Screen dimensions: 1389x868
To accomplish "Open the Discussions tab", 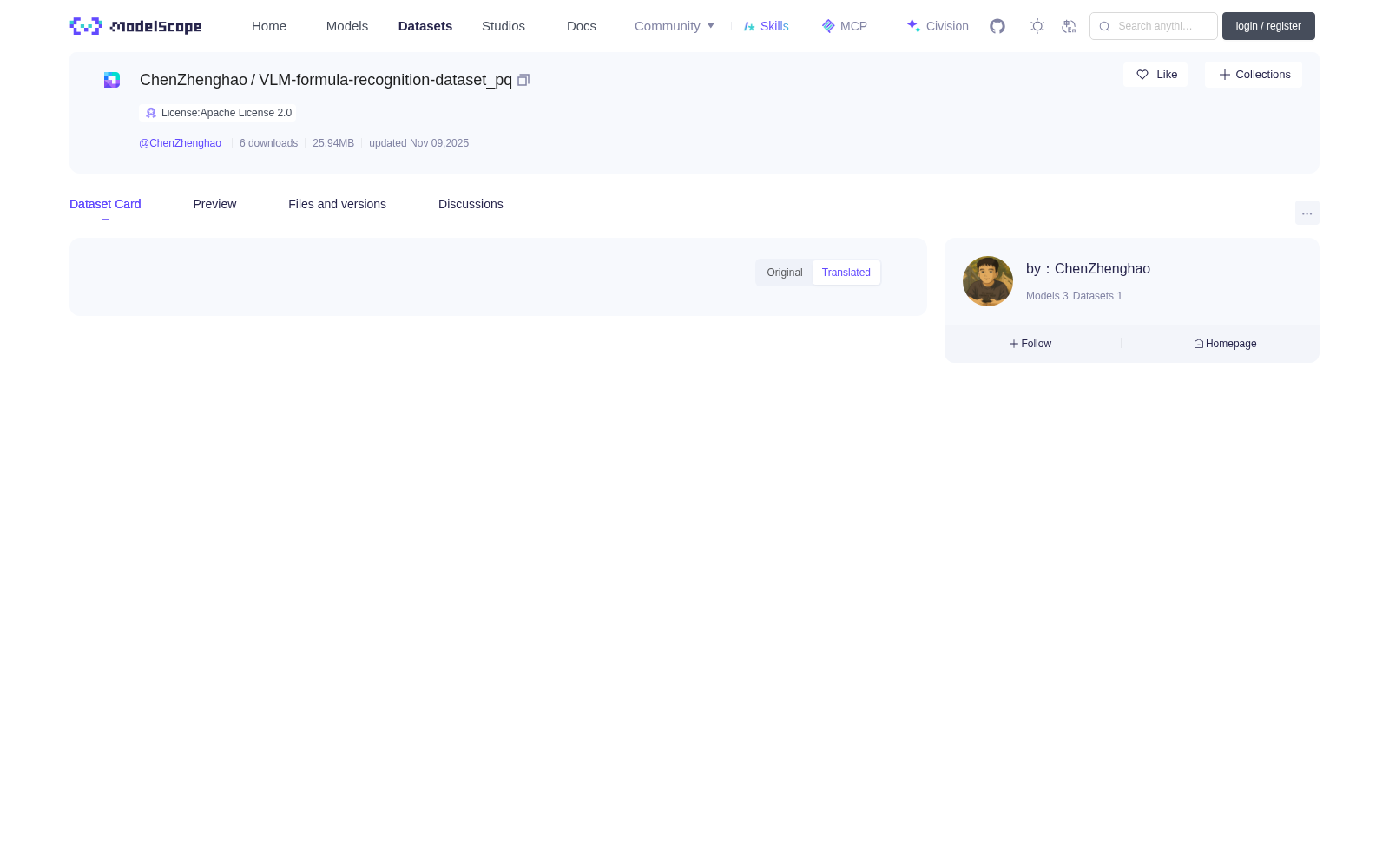I will [471, 204].
